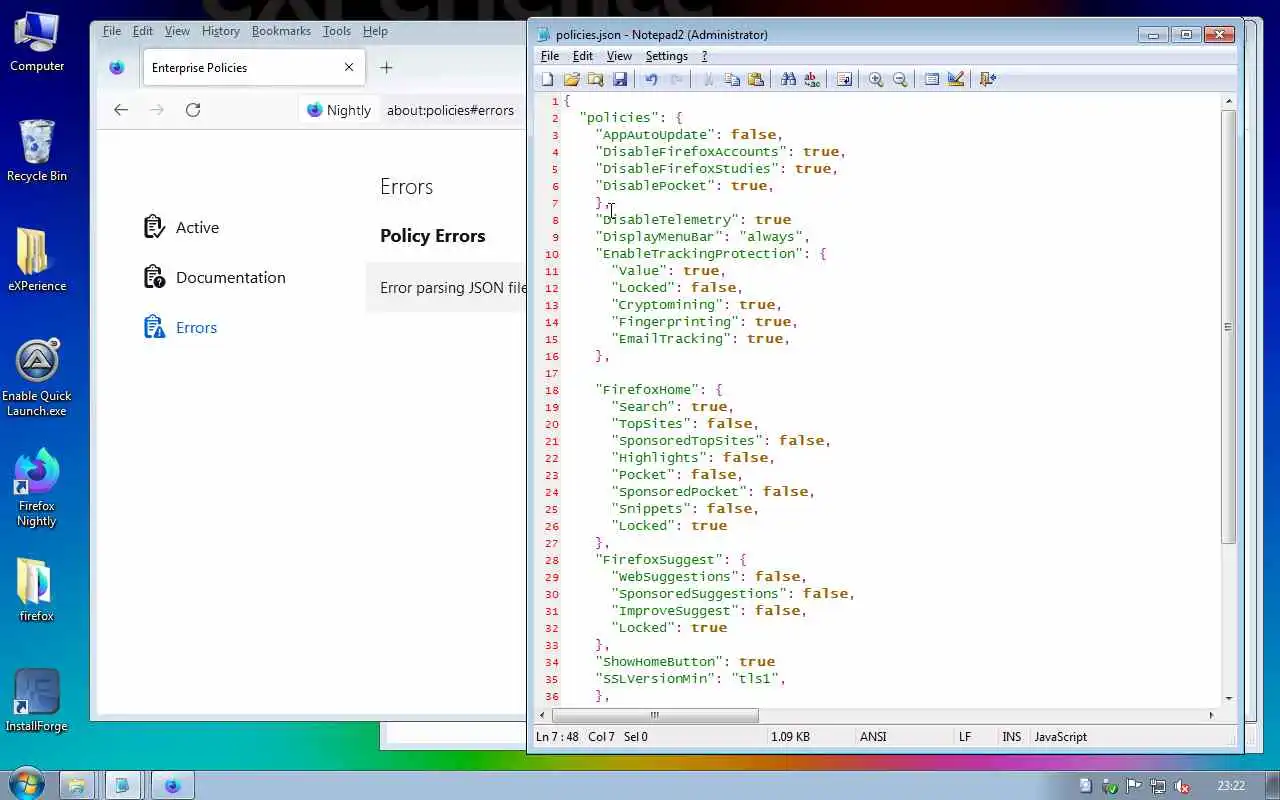This screenshot has width=1280, height=800.
Task: Open the File menu in Notepad2
Action: (550, 56)
